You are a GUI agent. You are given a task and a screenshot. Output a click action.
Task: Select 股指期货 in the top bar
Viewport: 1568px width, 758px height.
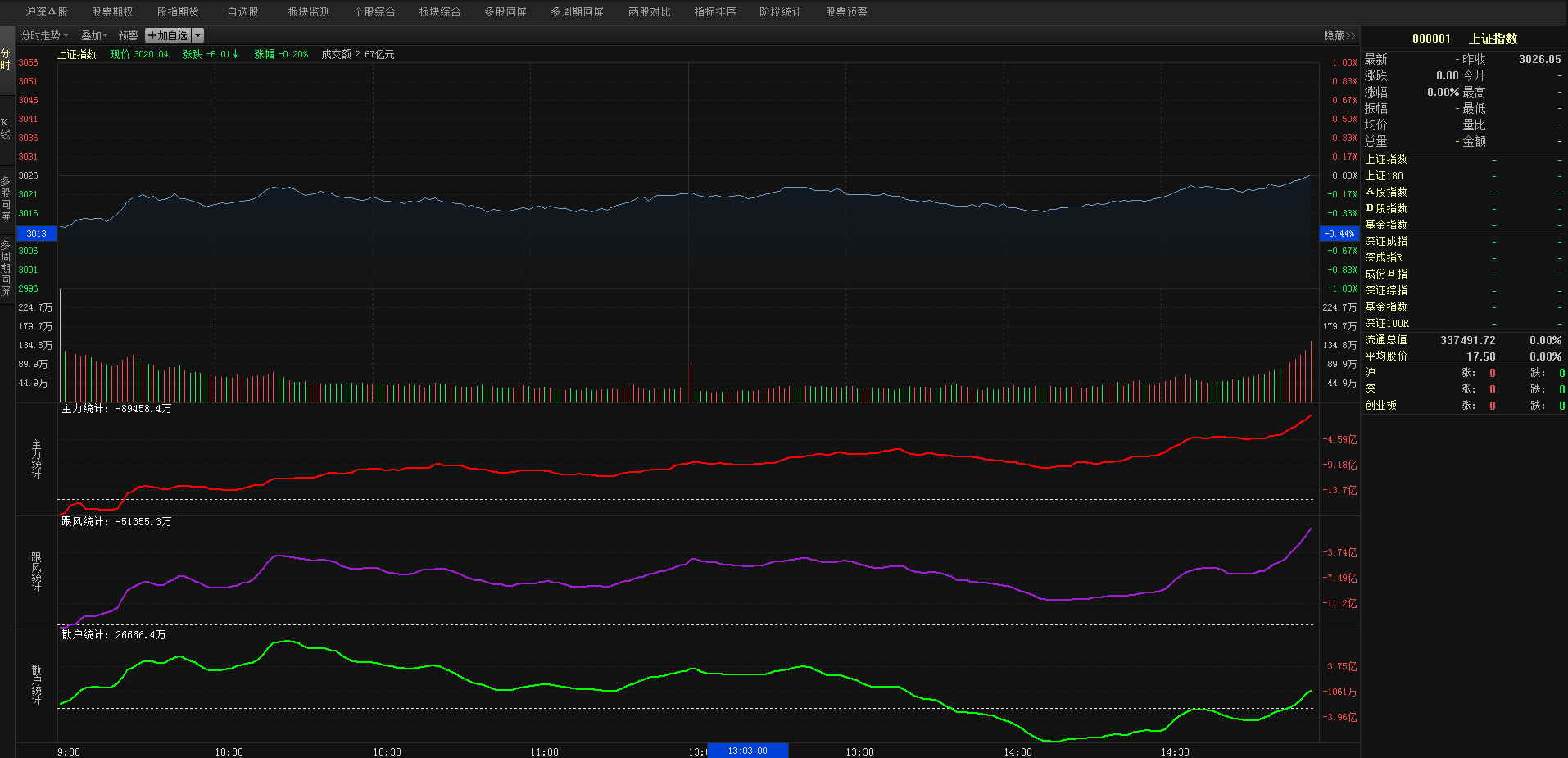[x=178, y=11]
